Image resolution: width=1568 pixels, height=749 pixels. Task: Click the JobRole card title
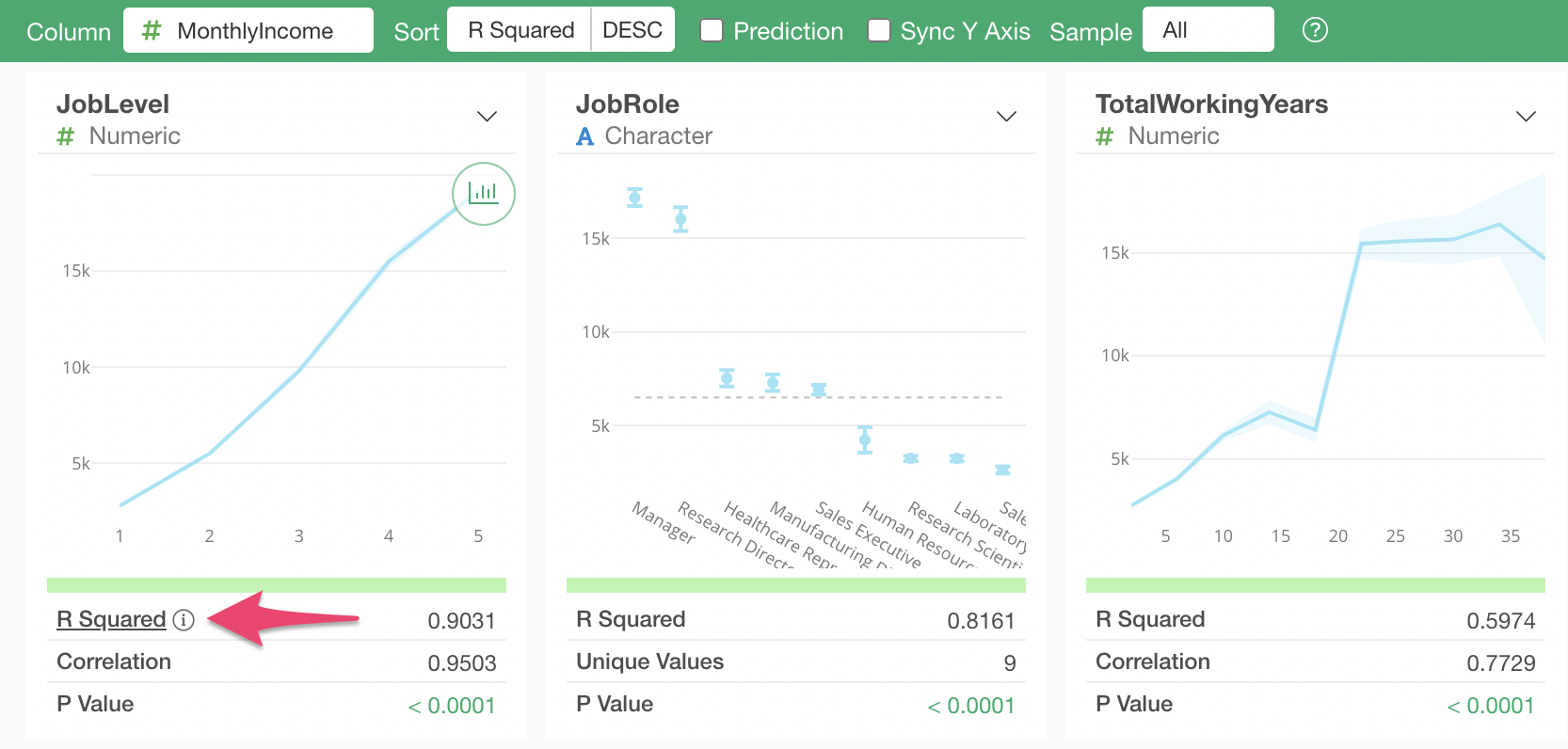pos(627,104)
